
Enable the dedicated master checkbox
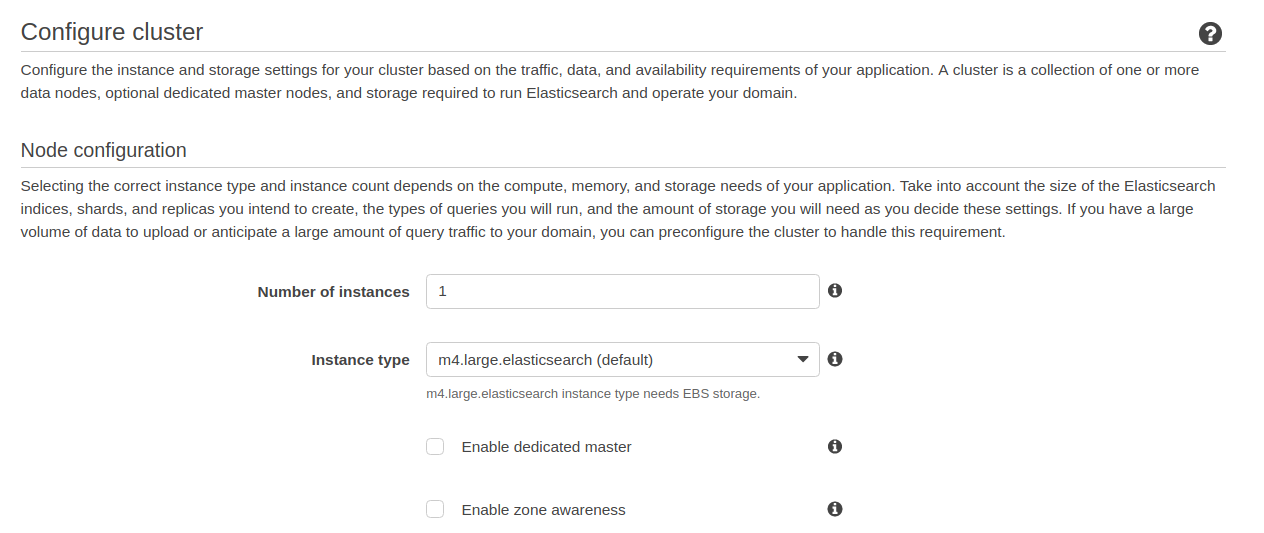click(435, 447)
